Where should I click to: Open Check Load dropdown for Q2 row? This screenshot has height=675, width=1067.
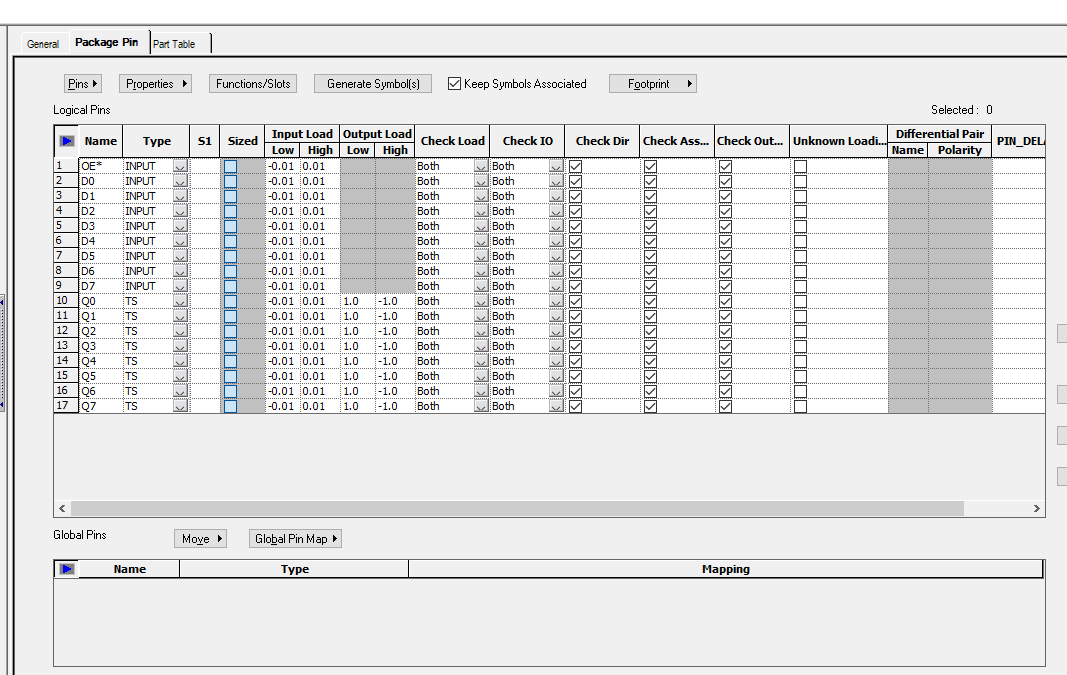481,331
